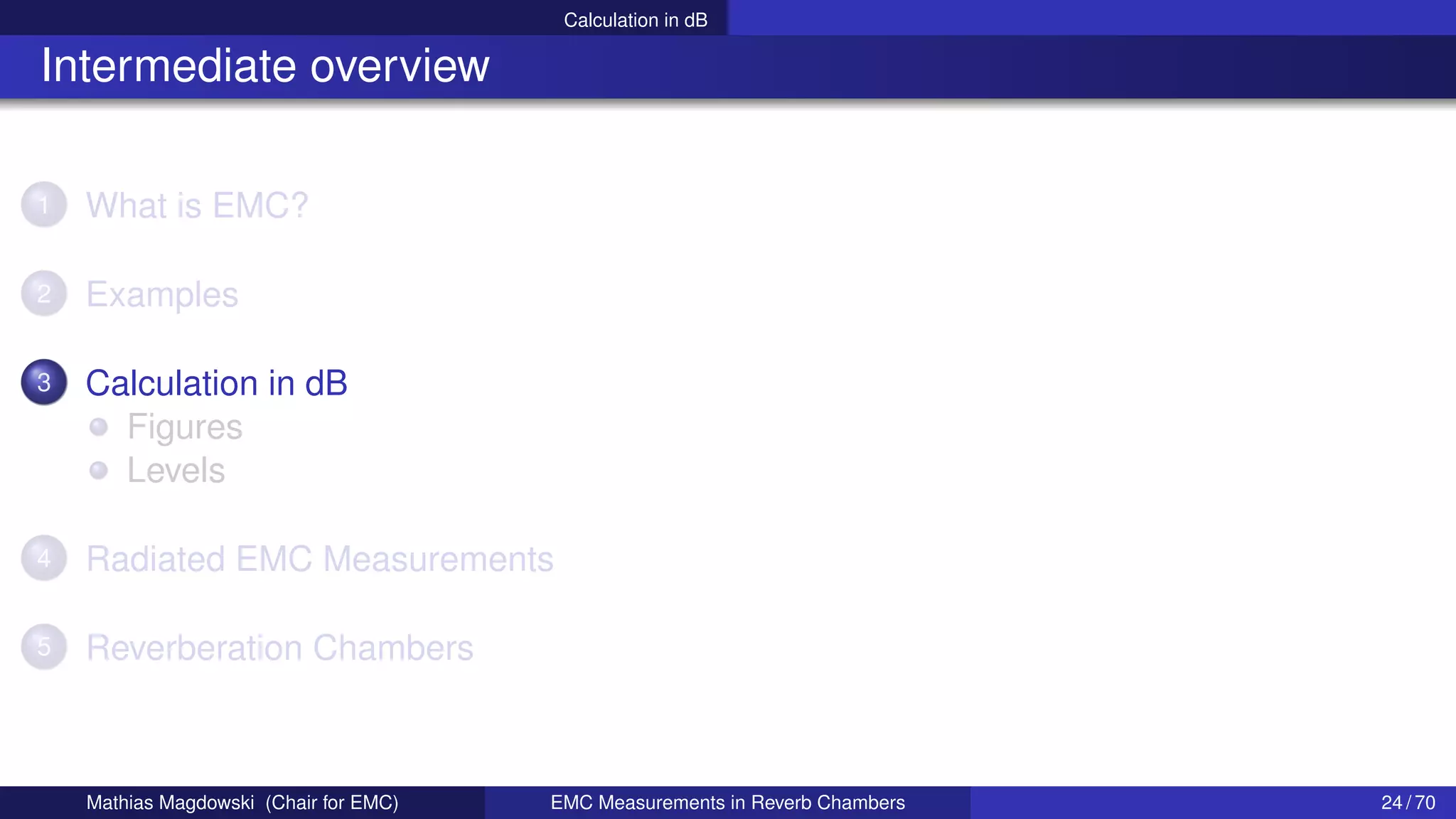Click the number 2 section ball
Viewport: 1456px width, 819px height.
(44, 294)
